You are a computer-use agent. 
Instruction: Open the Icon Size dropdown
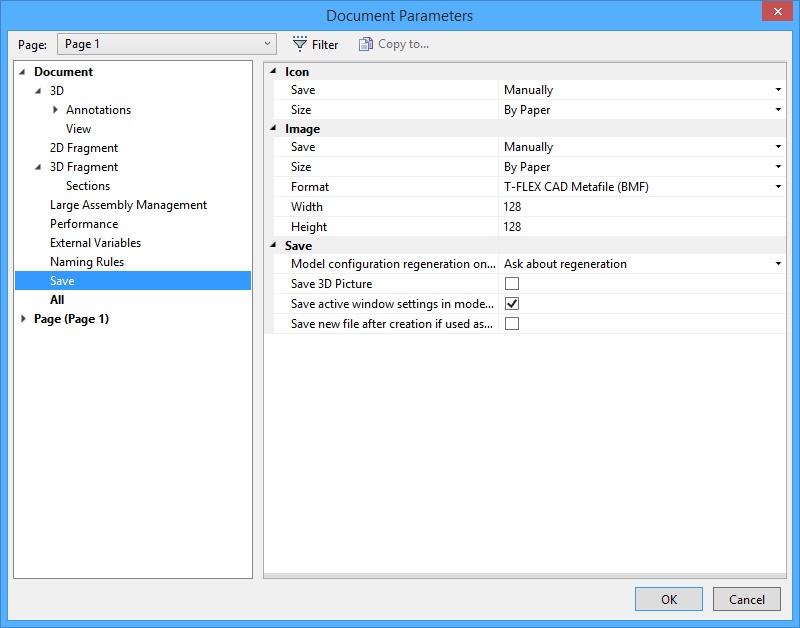coord(778,110)
